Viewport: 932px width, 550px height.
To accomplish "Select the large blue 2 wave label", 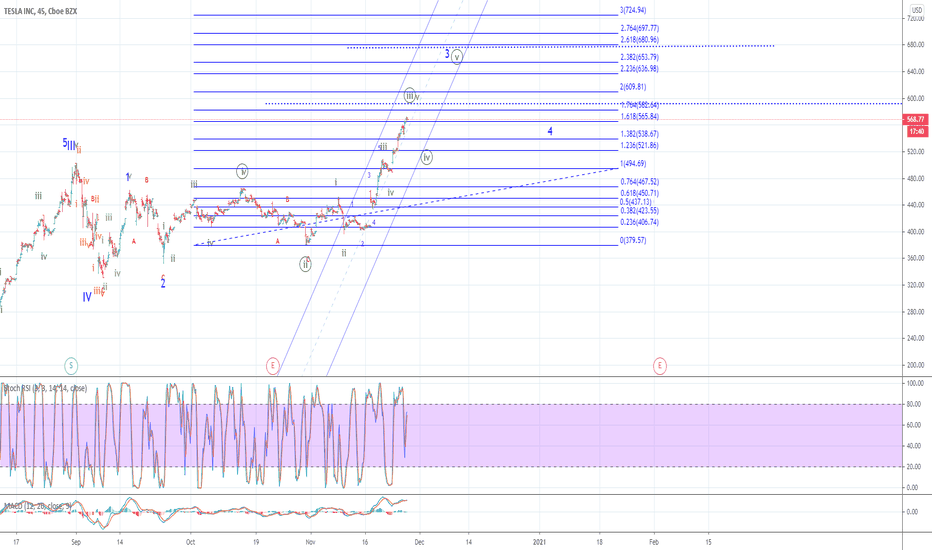I will point(163,284).
